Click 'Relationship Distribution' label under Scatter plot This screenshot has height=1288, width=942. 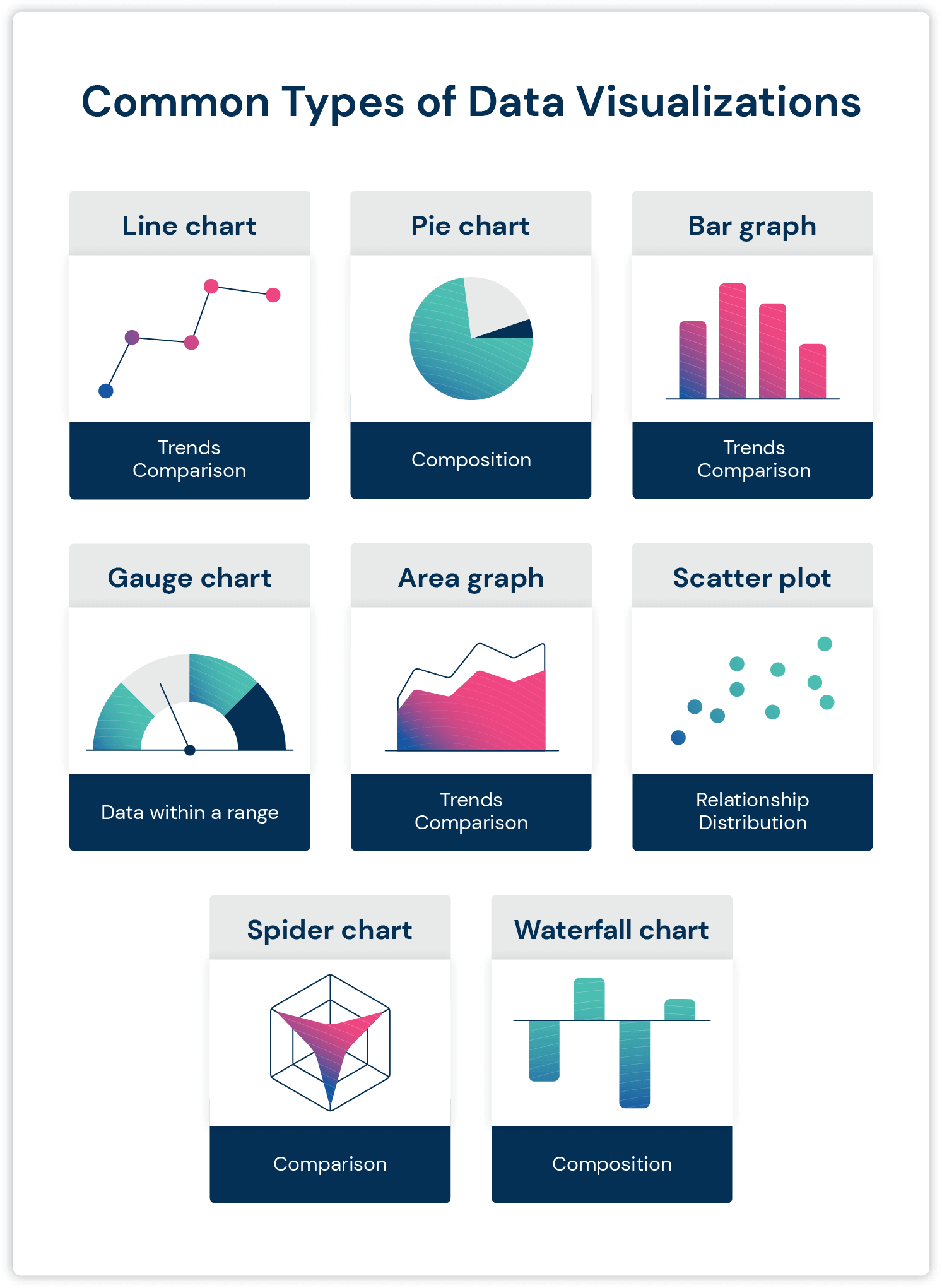coord(752,811)
